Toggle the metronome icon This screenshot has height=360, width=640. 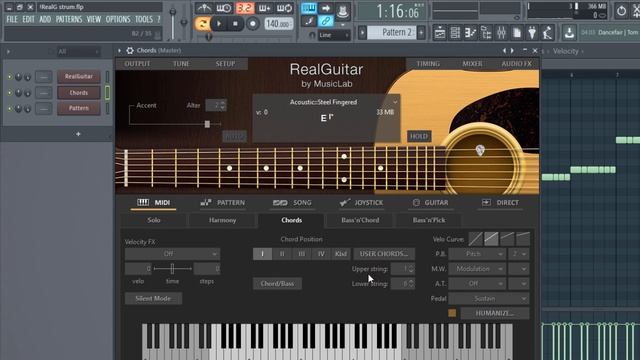coord(204,8)
